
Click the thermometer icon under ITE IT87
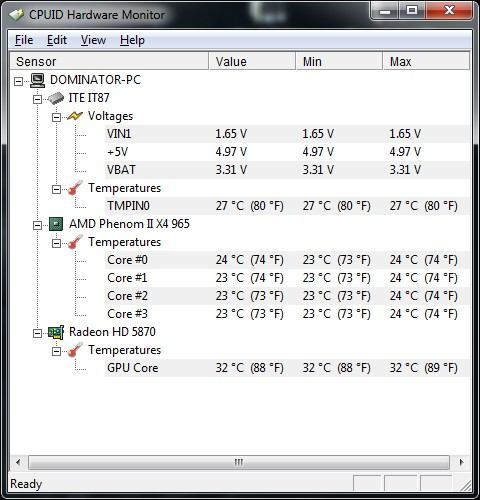[x=75, y=188]
